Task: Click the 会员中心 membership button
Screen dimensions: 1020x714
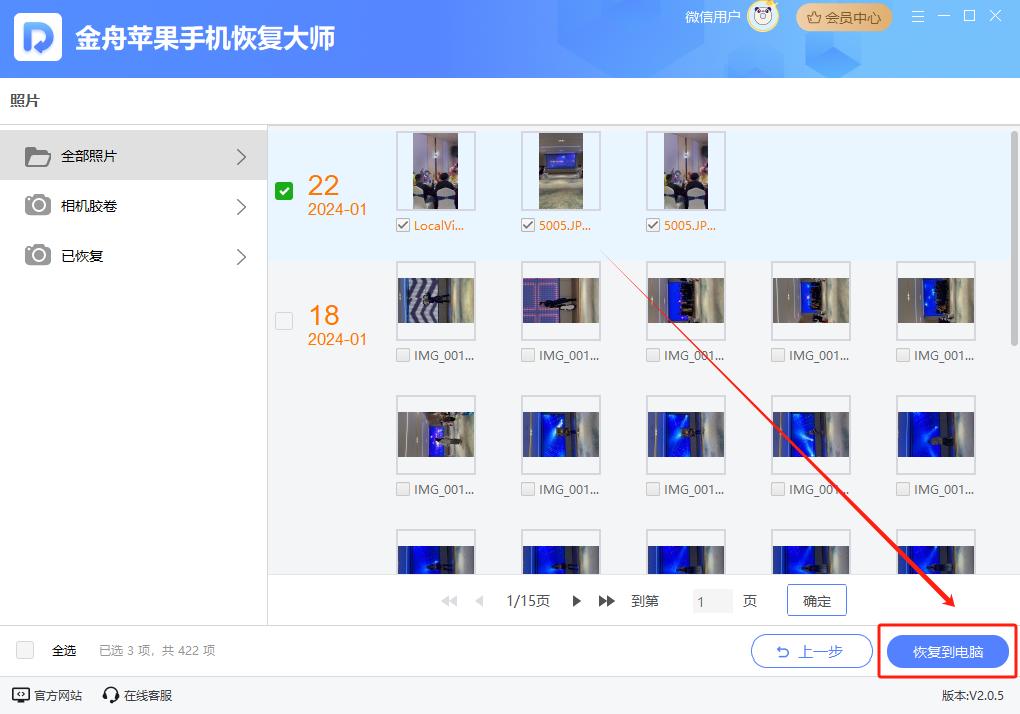Action: (x=844, y=17)
